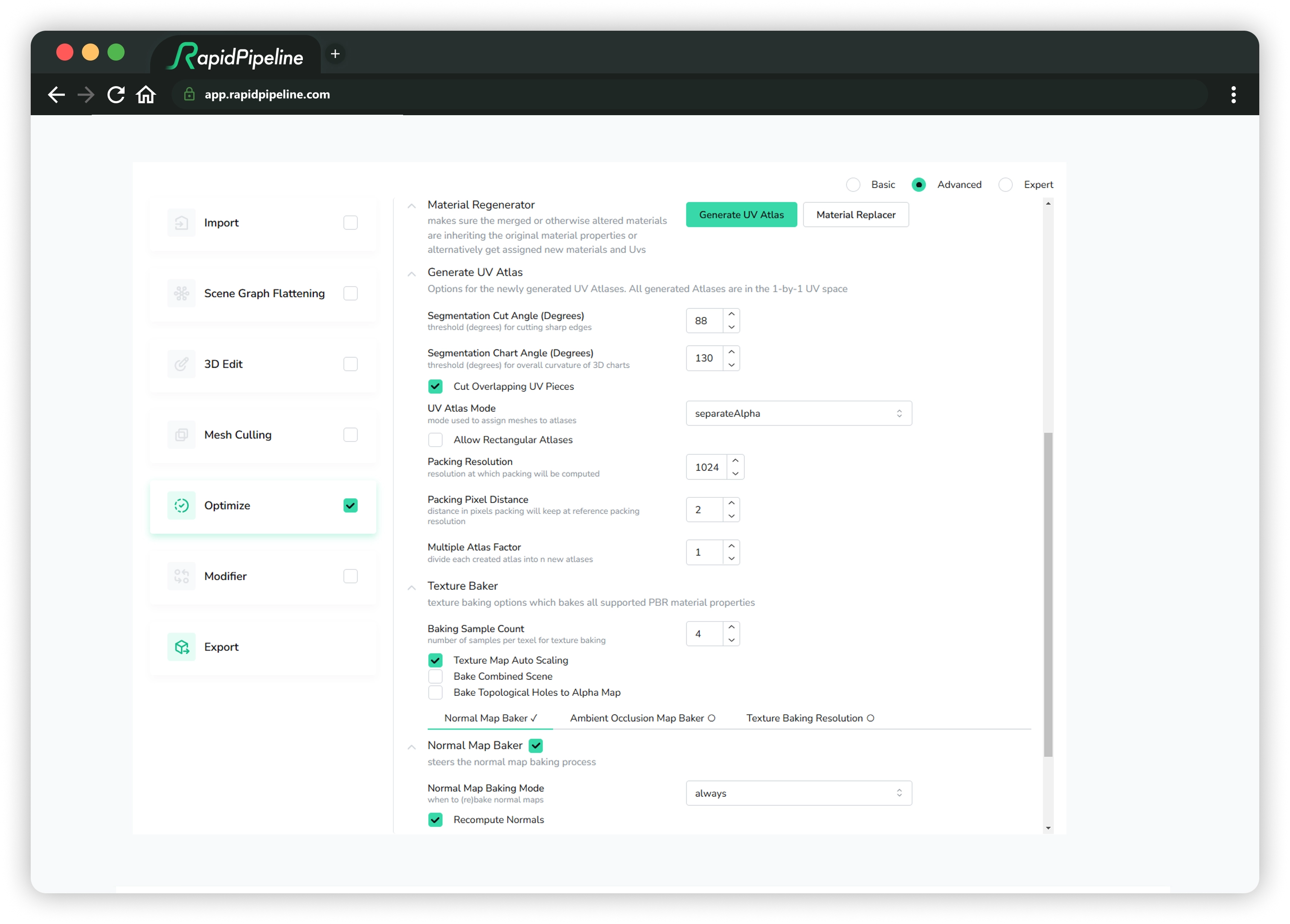Image resolution: width=1290 pixels, height=924 pixels.
Task: Click the Modifier step icon
Action: point(181,576)
